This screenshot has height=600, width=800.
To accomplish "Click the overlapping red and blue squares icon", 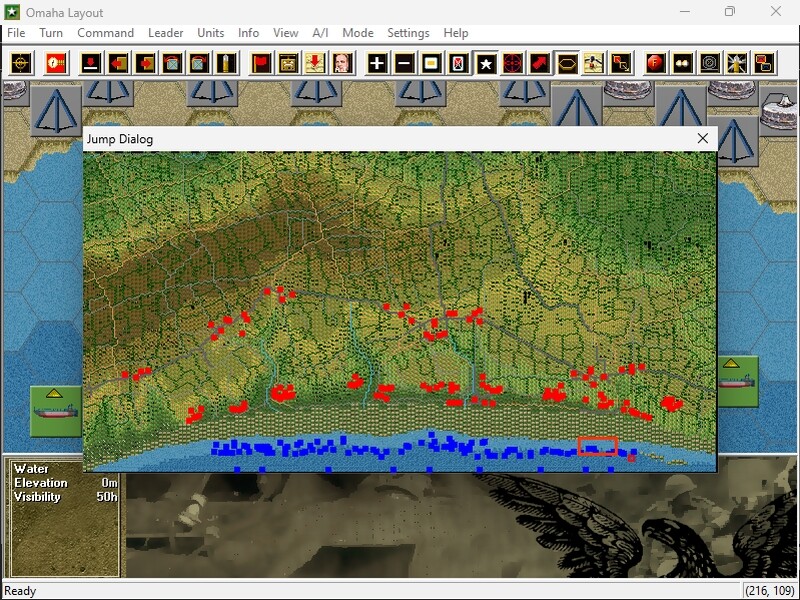I will (x=764, y=63).
